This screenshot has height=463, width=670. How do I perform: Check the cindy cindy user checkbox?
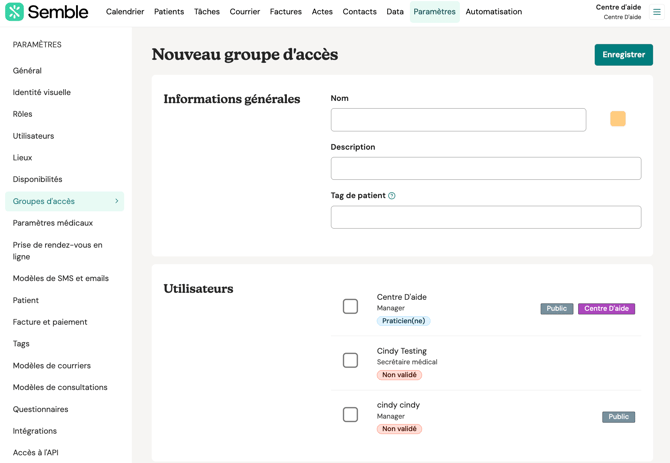pos(350,415)
